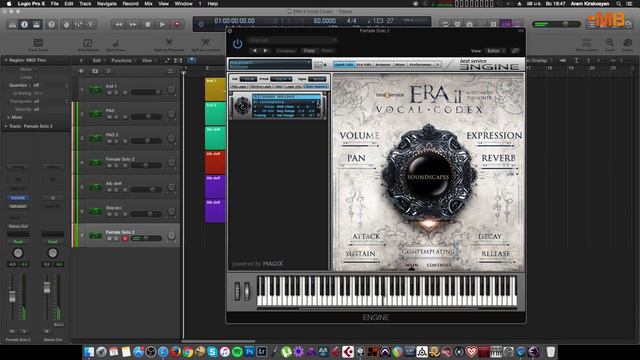640x360 pixels.
Task: Open the Mixer button in Logic toolbar
Action: [x=78, y=24]
